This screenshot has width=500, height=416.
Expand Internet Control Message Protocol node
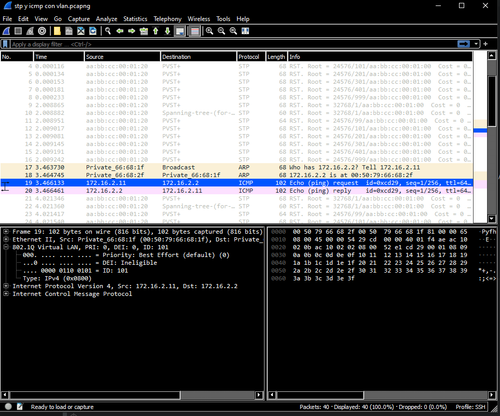[6, 294]
